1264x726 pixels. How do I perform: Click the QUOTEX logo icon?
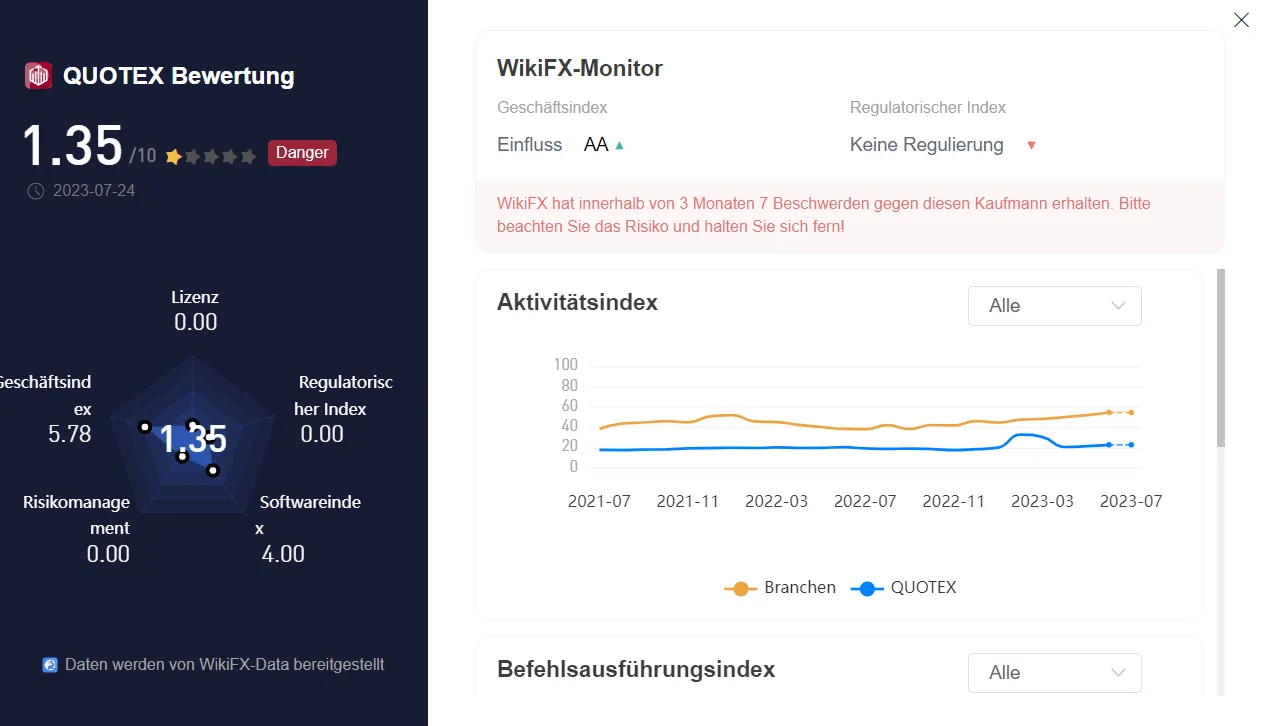pyautogui.click(x=38, y=76)
